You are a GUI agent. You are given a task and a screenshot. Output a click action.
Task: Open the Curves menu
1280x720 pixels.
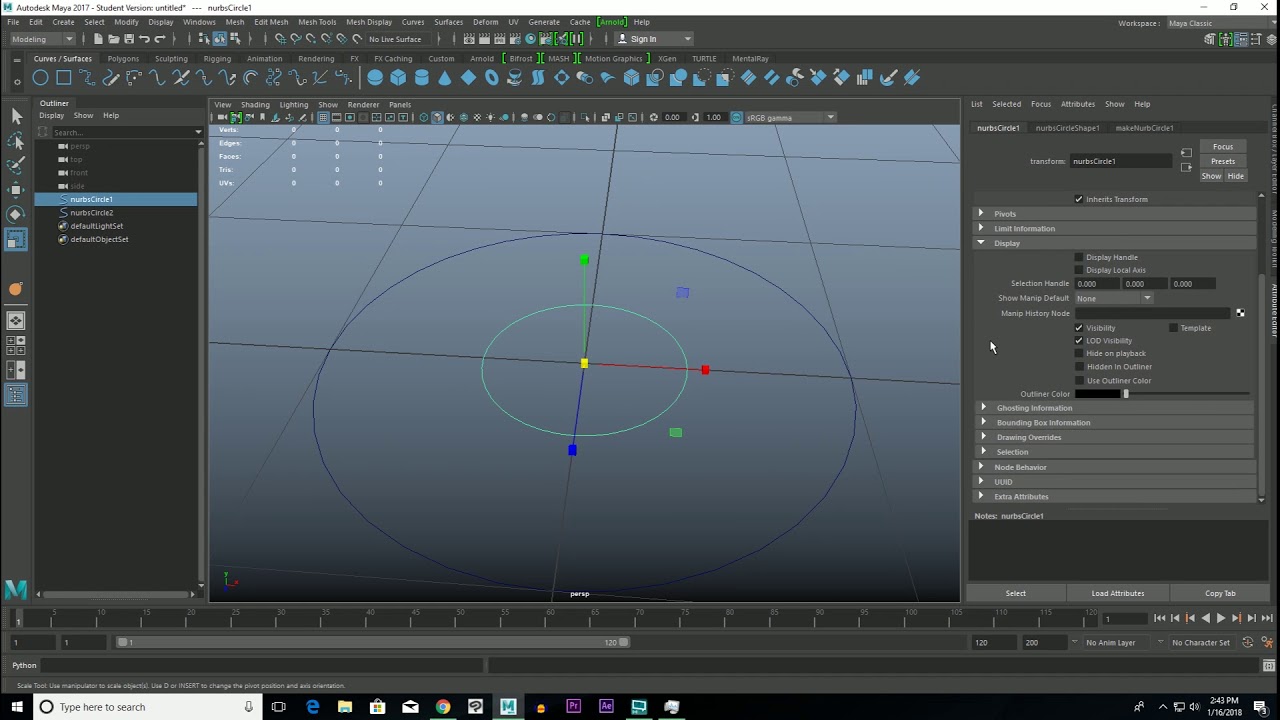click(x=413, y=22)
